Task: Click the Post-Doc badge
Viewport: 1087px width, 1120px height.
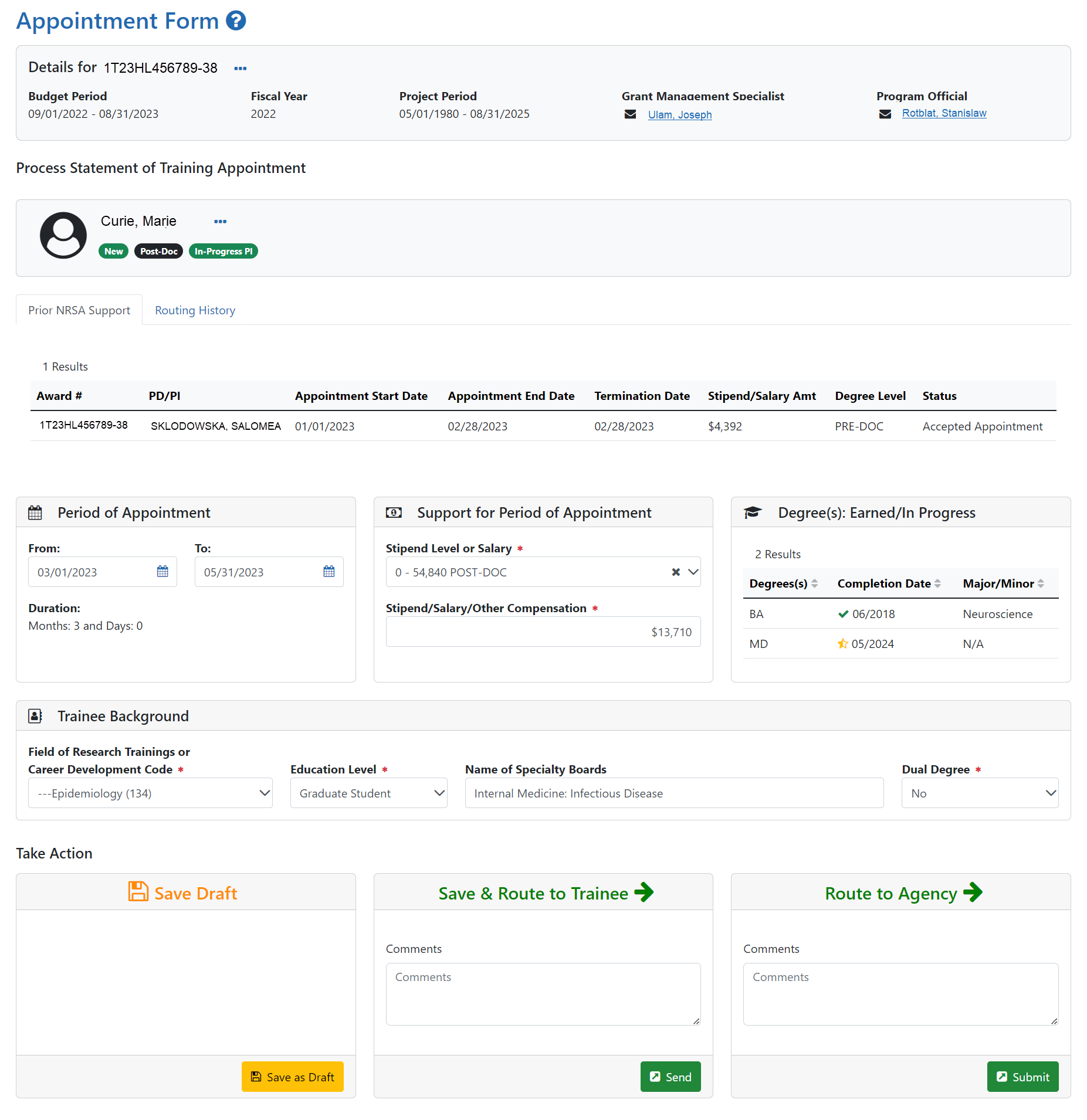Action: 158,251
